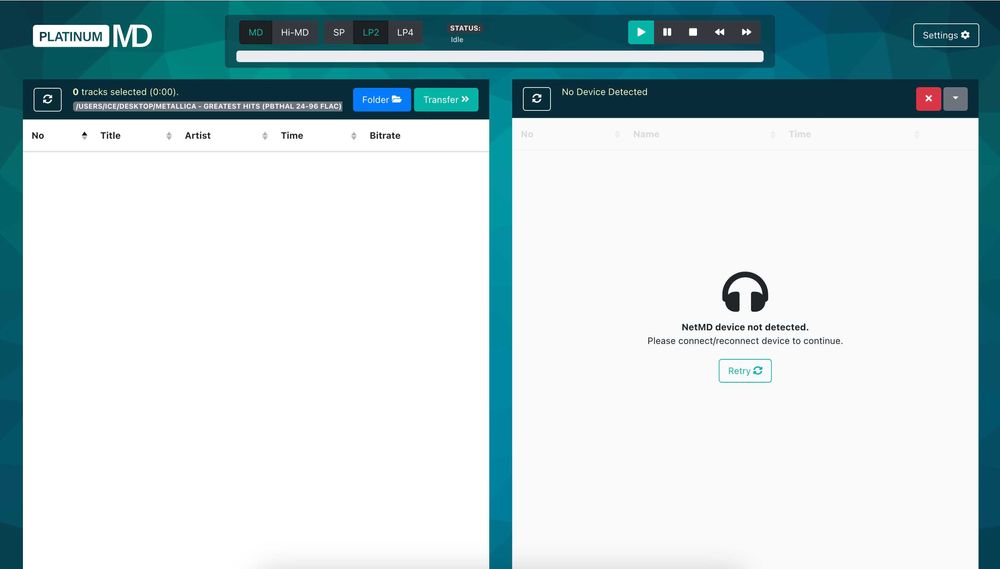The image size is (1000, 569).
Task: Skip to previous track using rewind icon
Action: click(719, 33)
